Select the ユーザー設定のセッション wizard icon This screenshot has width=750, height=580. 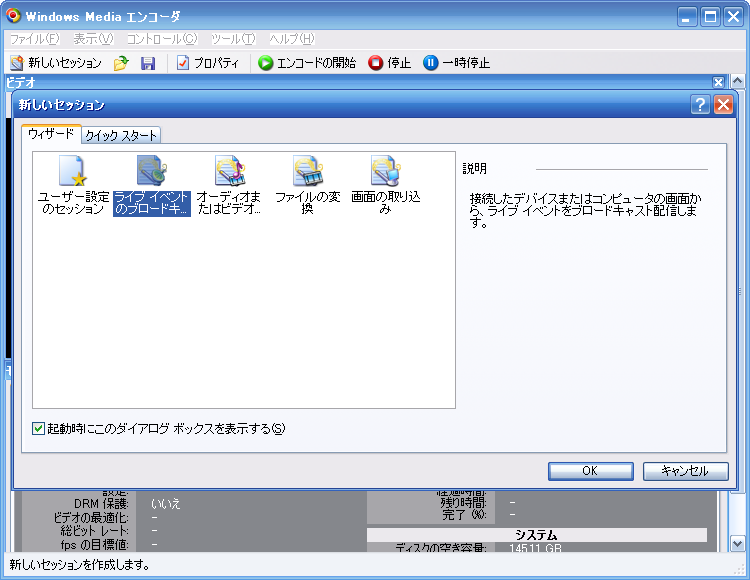[x=73, y=173]
